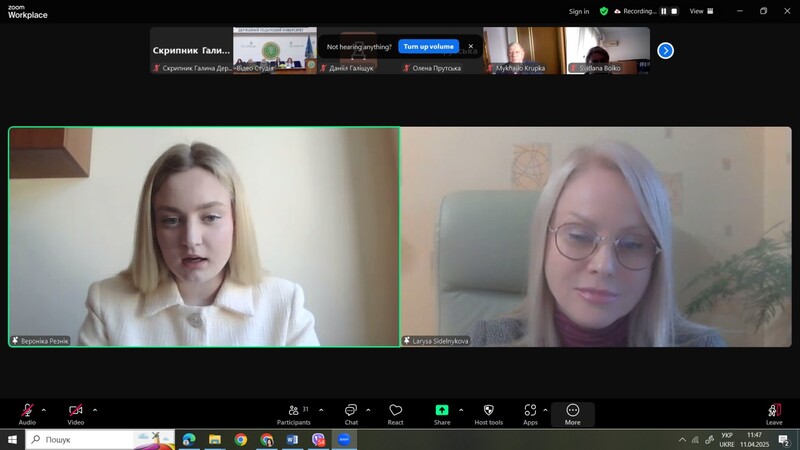
Task: Open Viber from taskbar
Action: 318,439
